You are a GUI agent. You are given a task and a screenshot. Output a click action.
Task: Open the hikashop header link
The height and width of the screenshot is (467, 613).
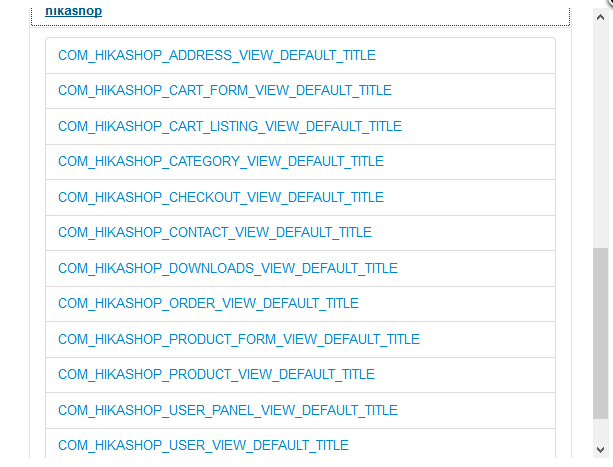(73, 11)
